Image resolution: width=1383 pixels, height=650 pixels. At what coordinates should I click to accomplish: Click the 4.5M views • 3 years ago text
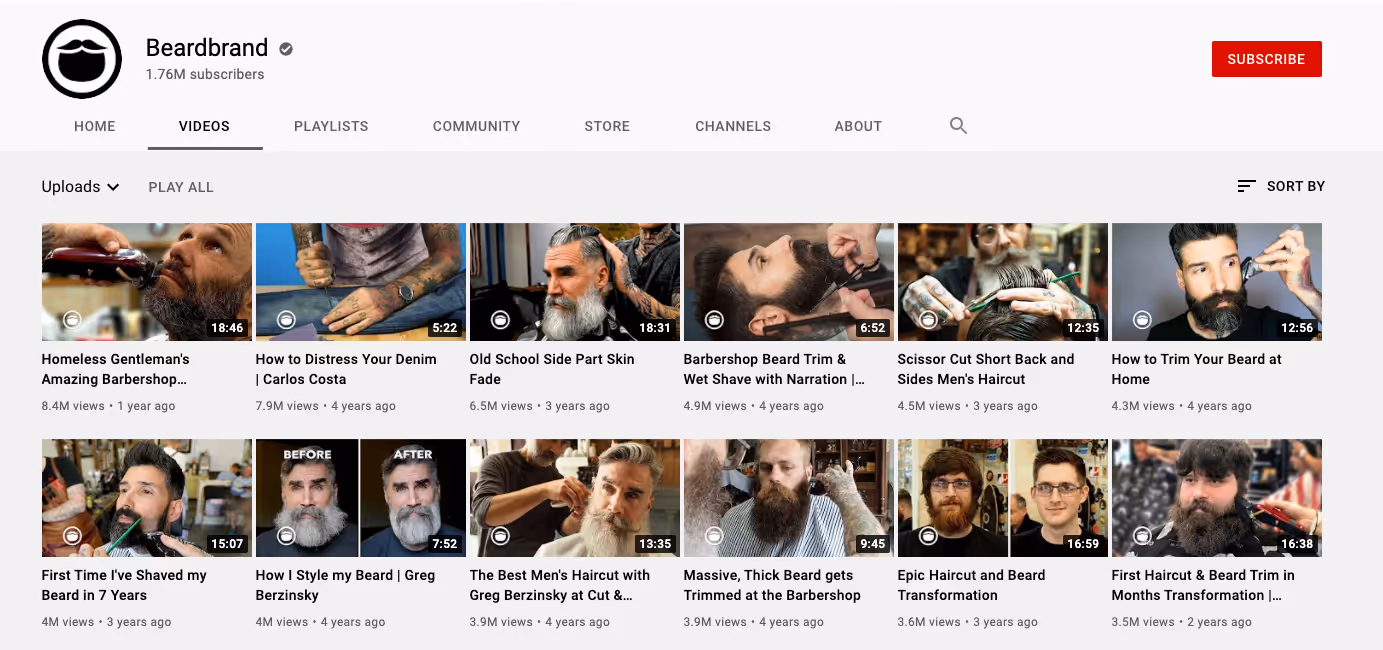(968, 406)
